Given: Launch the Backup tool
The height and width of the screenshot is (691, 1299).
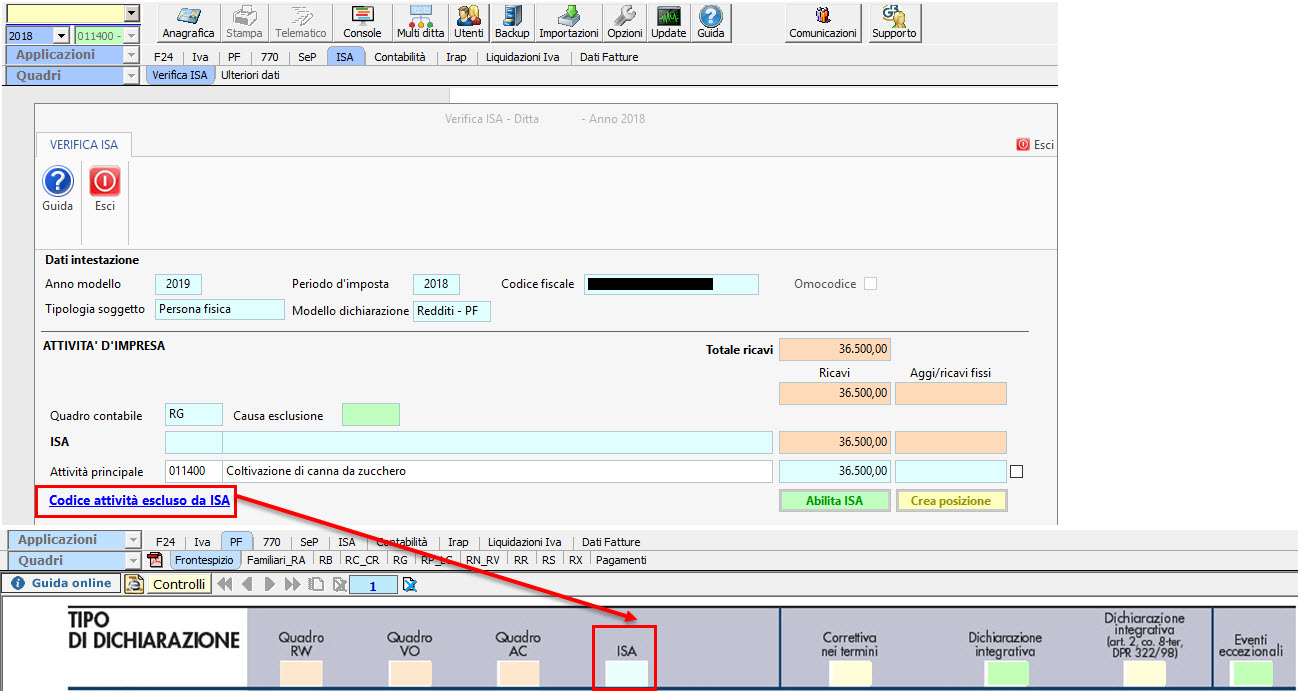Looking at the screenshot, I should click(x=512, y=23).
